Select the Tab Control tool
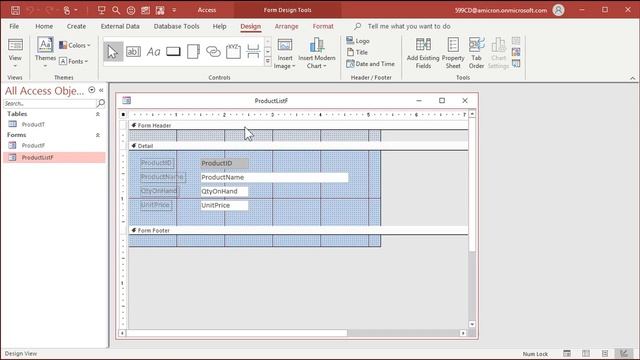 click(193, 52)
